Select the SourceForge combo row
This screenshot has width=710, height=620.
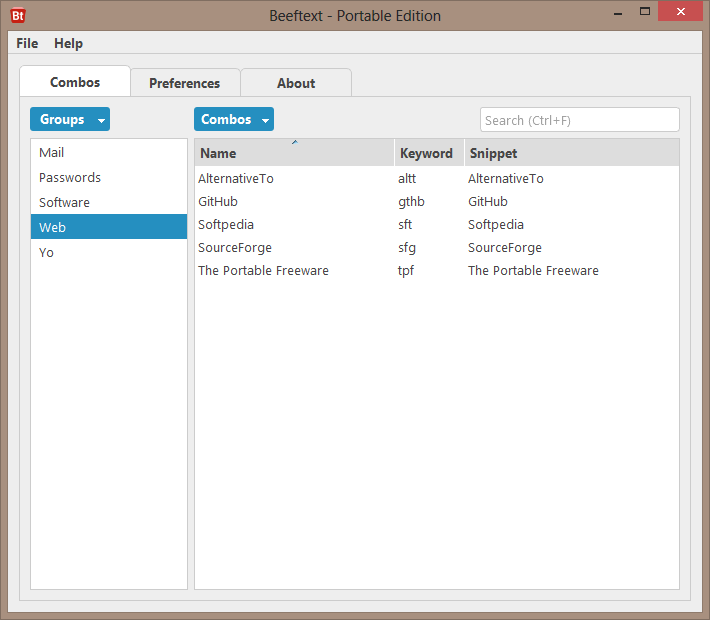pyautogui.click(x=235, y=247)
